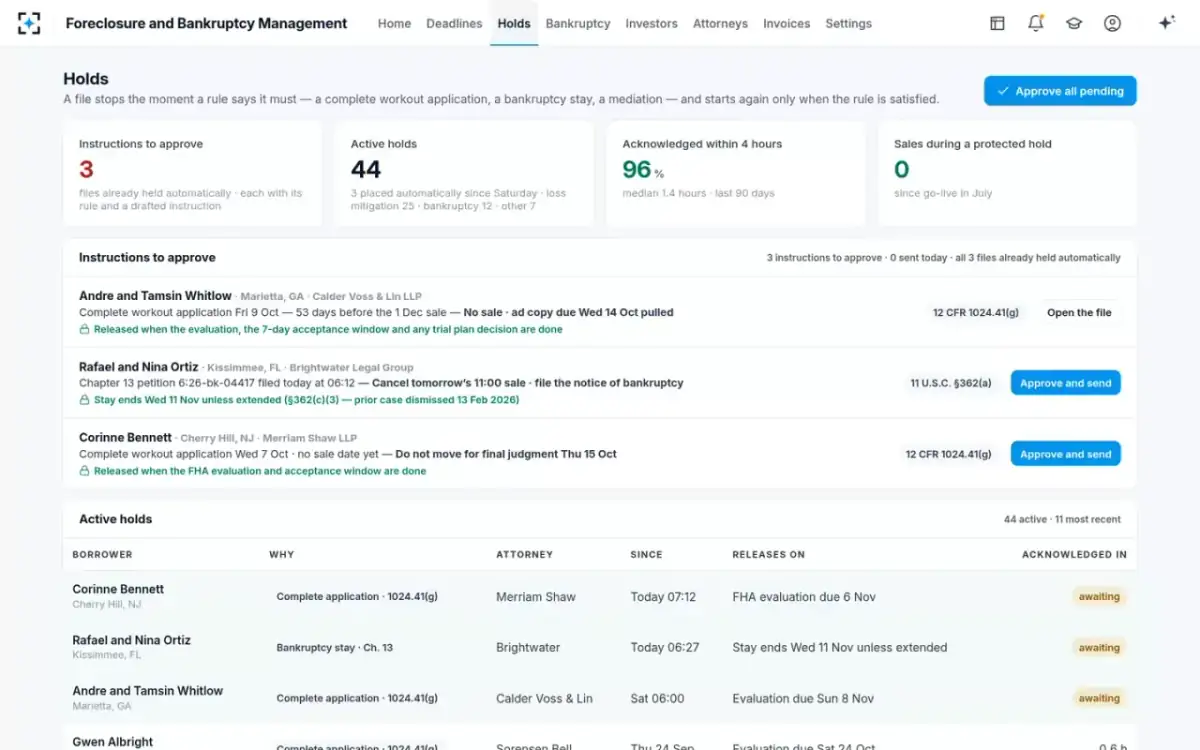Go to the Home tab
The height and width of the screenshot is (750, 1200).
tap(394, 23)
